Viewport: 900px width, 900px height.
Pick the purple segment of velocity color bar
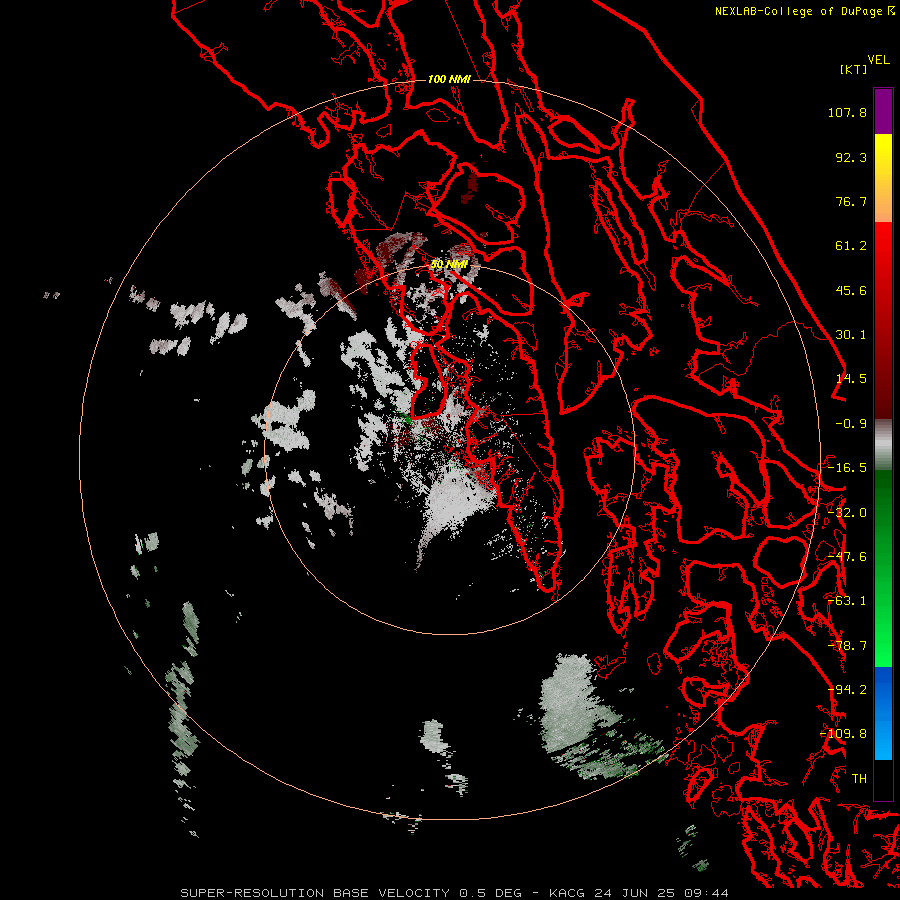(x=883, y=112)
